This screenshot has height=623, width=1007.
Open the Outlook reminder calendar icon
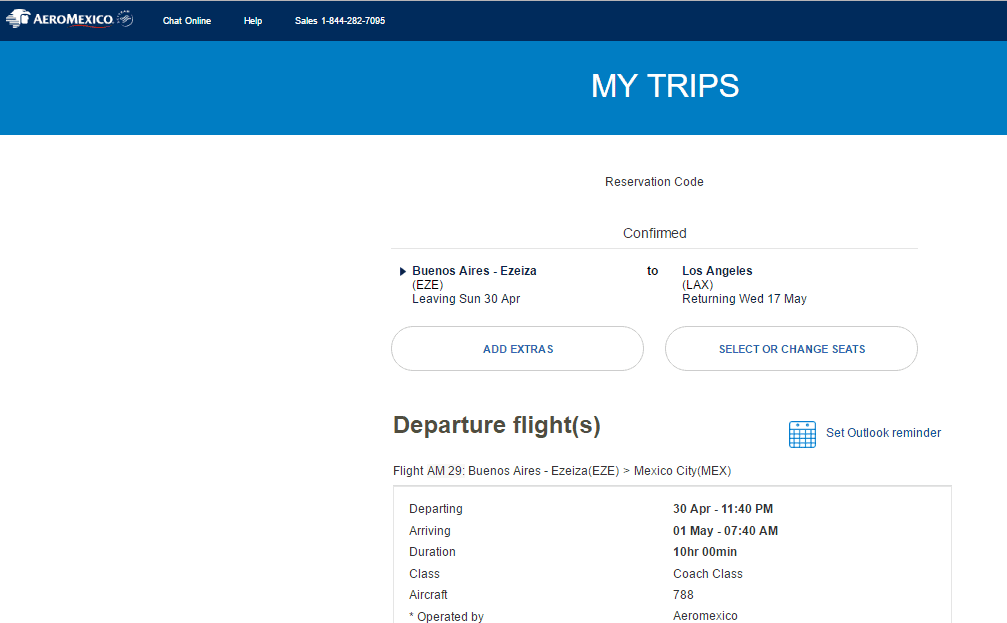[802, 434]
